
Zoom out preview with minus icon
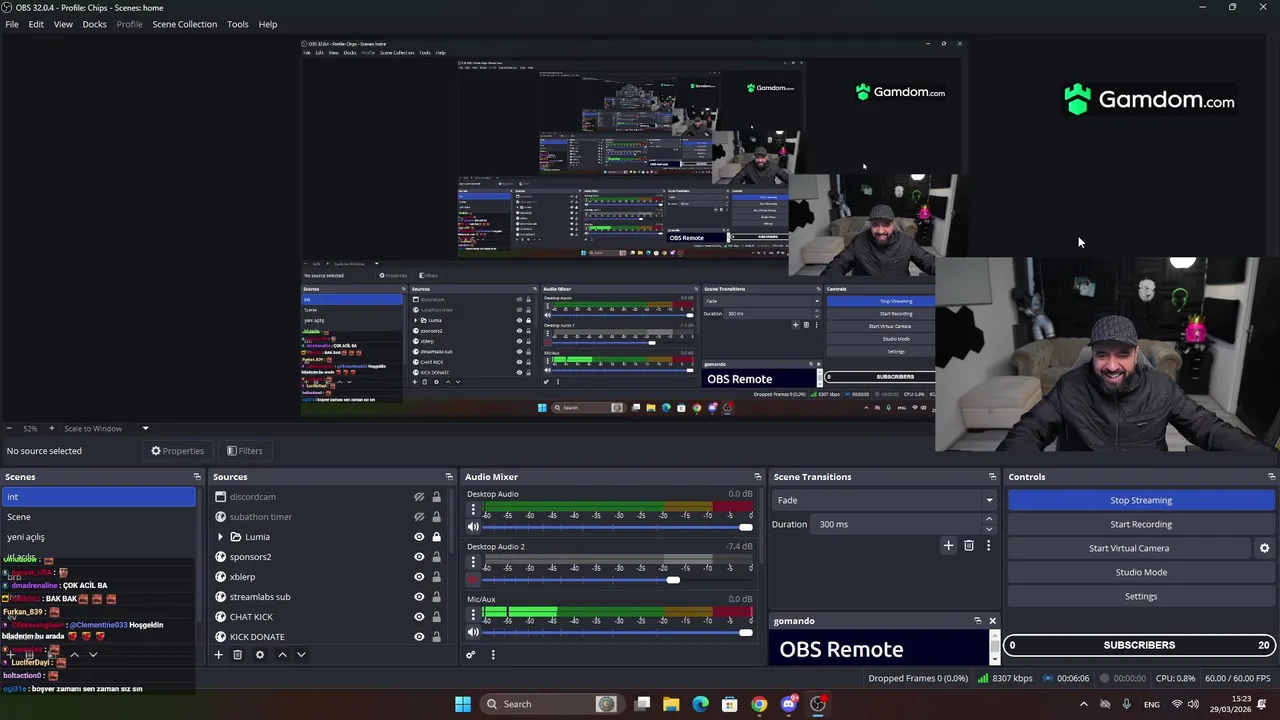pyautogui.click(x=9, y=428)
